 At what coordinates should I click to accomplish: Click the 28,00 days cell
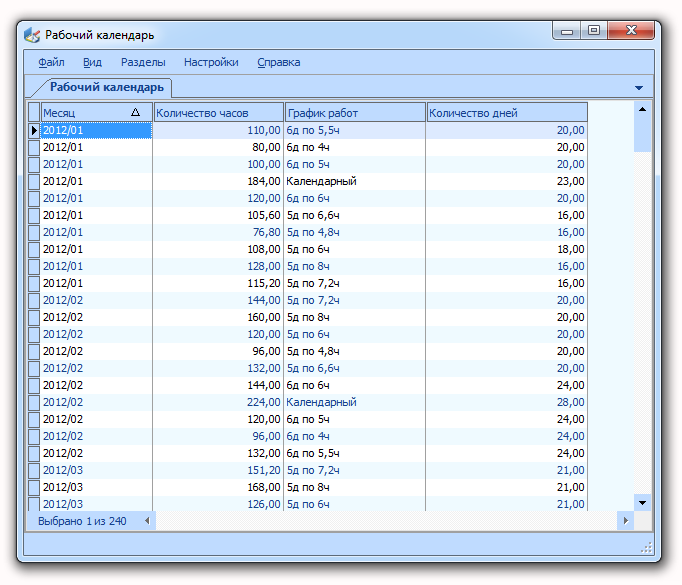click(x=507, y=402)
